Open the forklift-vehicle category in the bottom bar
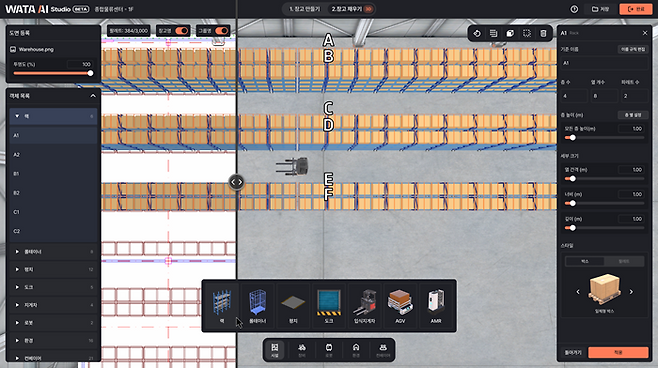The width and height of the screenshot is (658, 368). click(x=302, y=350)
